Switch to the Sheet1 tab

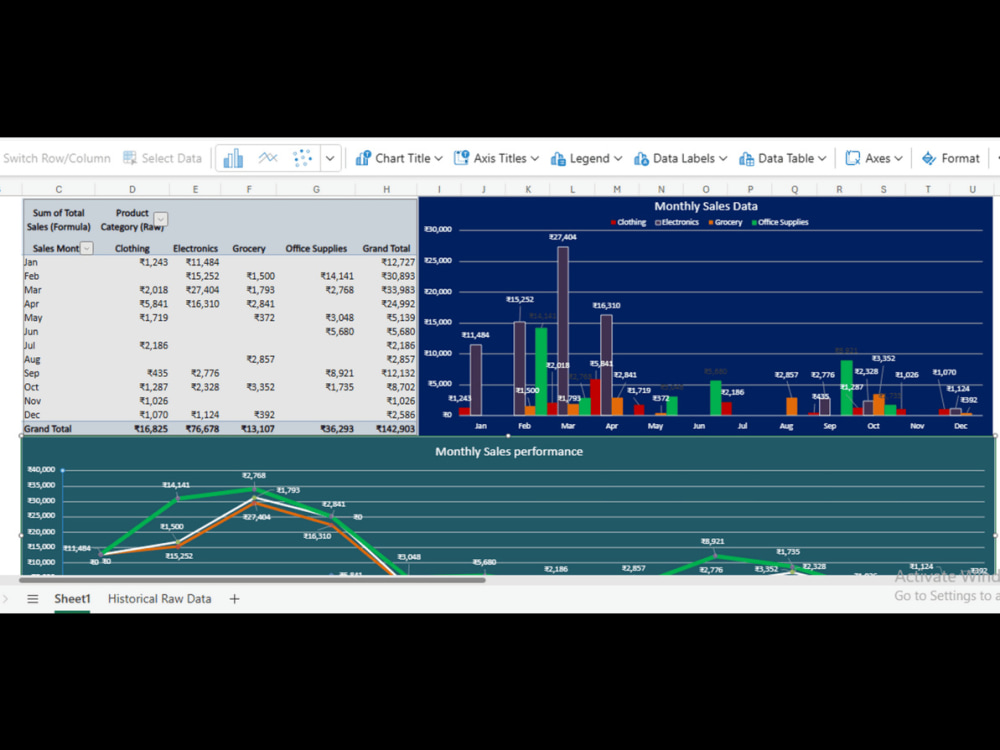[72, 598]
